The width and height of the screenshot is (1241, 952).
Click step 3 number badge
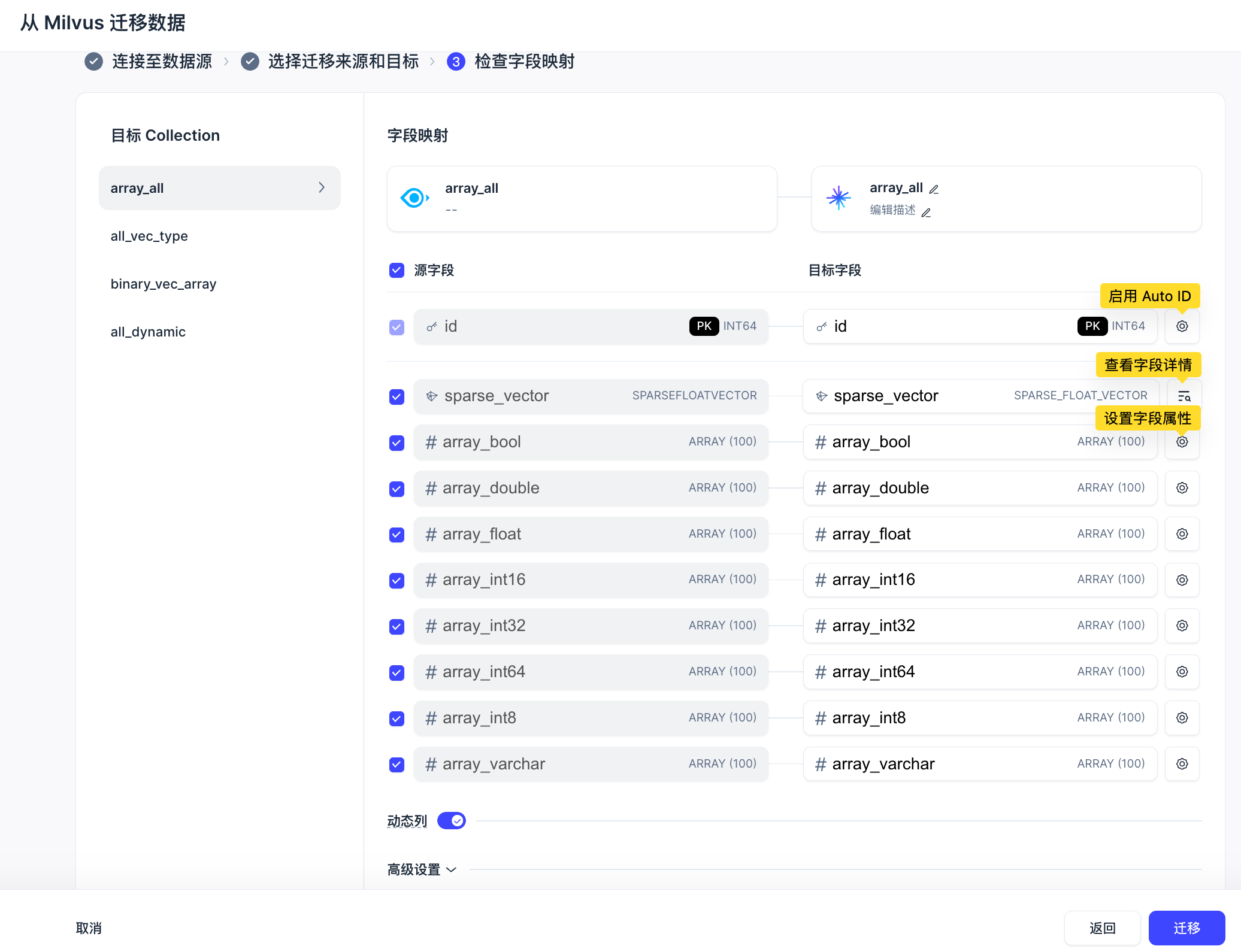(x=456, y=62)
